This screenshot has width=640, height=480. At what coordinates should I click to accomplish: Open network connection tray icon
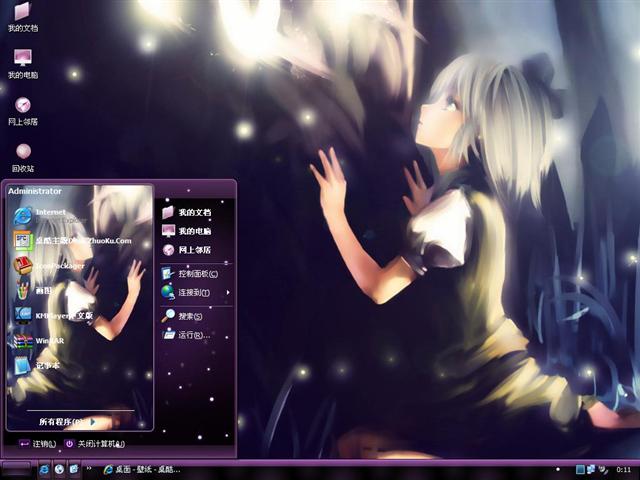tap(591, 470)
